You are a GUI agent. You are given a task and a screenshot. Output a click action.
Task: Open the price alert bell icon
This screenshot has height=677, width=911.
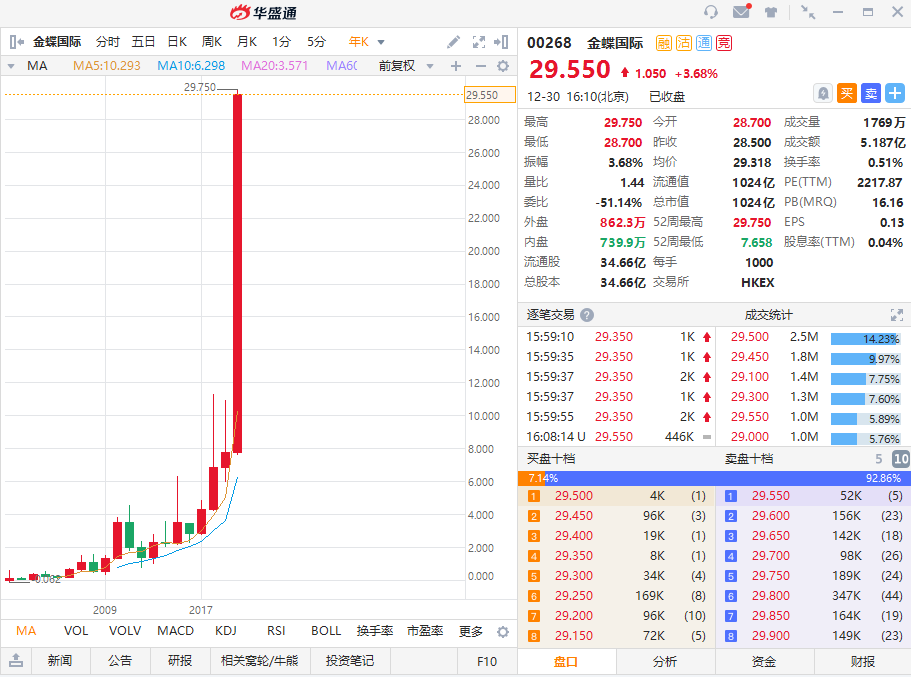coord(823,93)
